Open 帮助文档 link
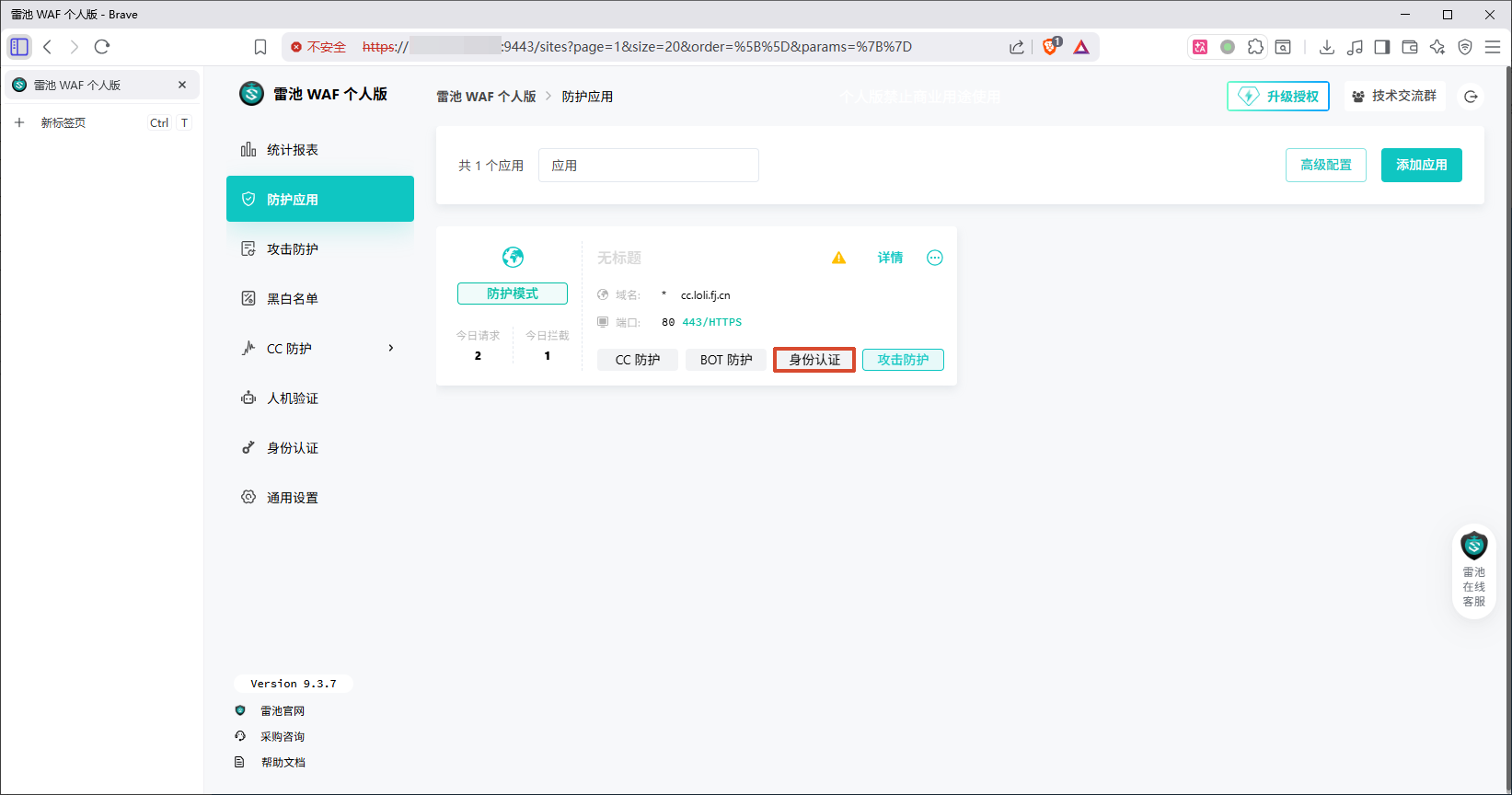The image size is (1512, 795). click(283, 763)
